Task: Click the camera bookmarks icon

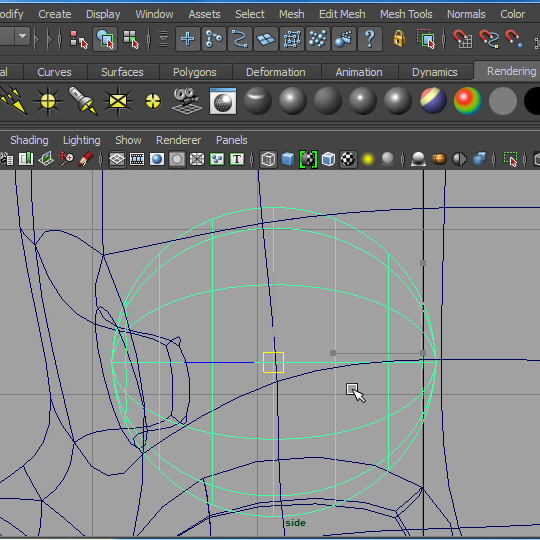Action: point(26,159)
